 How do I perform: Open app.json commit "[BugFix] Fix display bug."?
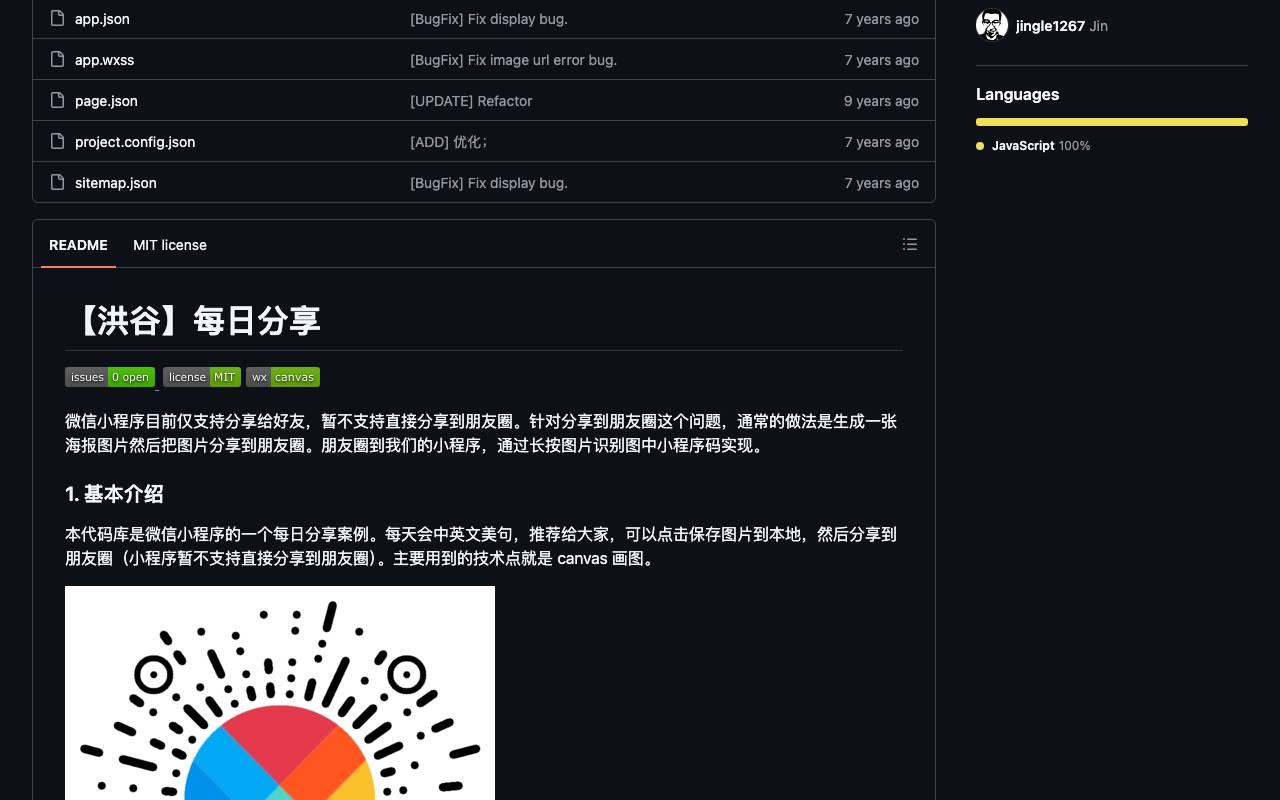[489, 19]
